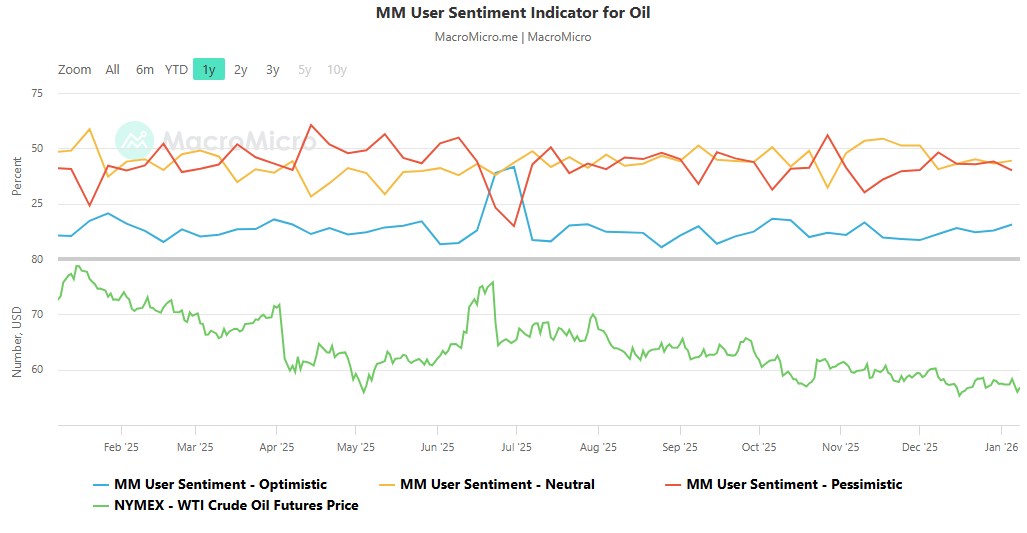Viewport: 1027px width, 533px height.
Task: Set zoom range to 6m
Action: [x=145, y=70]
